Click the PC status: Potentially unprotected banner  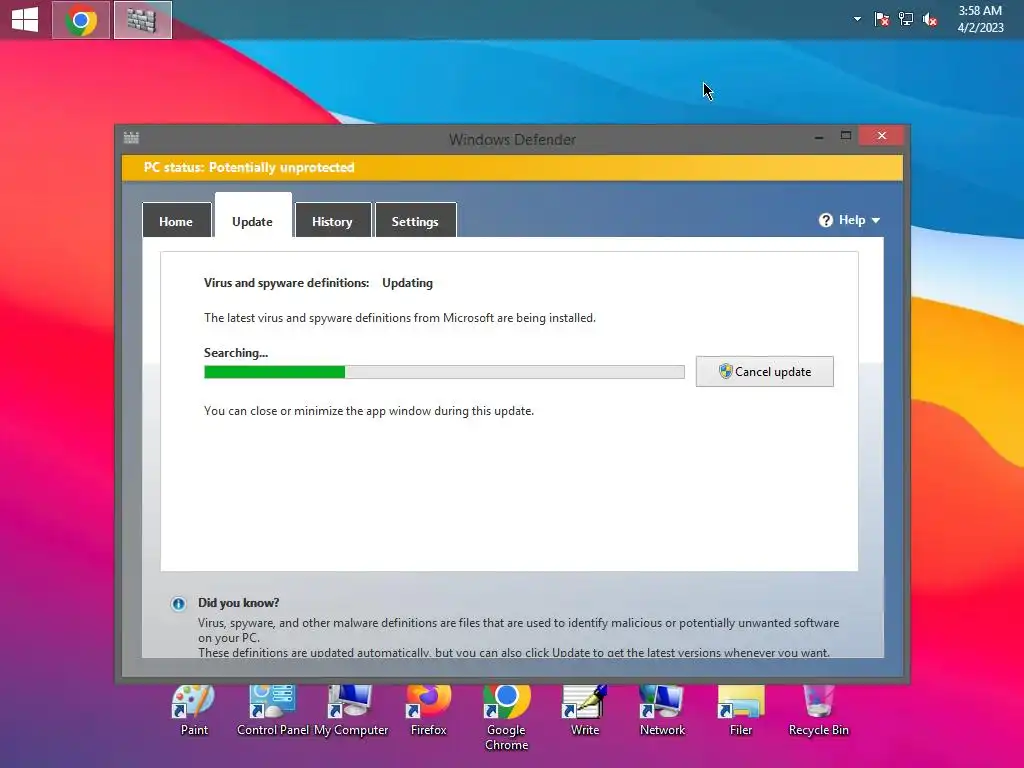(513, 168)
